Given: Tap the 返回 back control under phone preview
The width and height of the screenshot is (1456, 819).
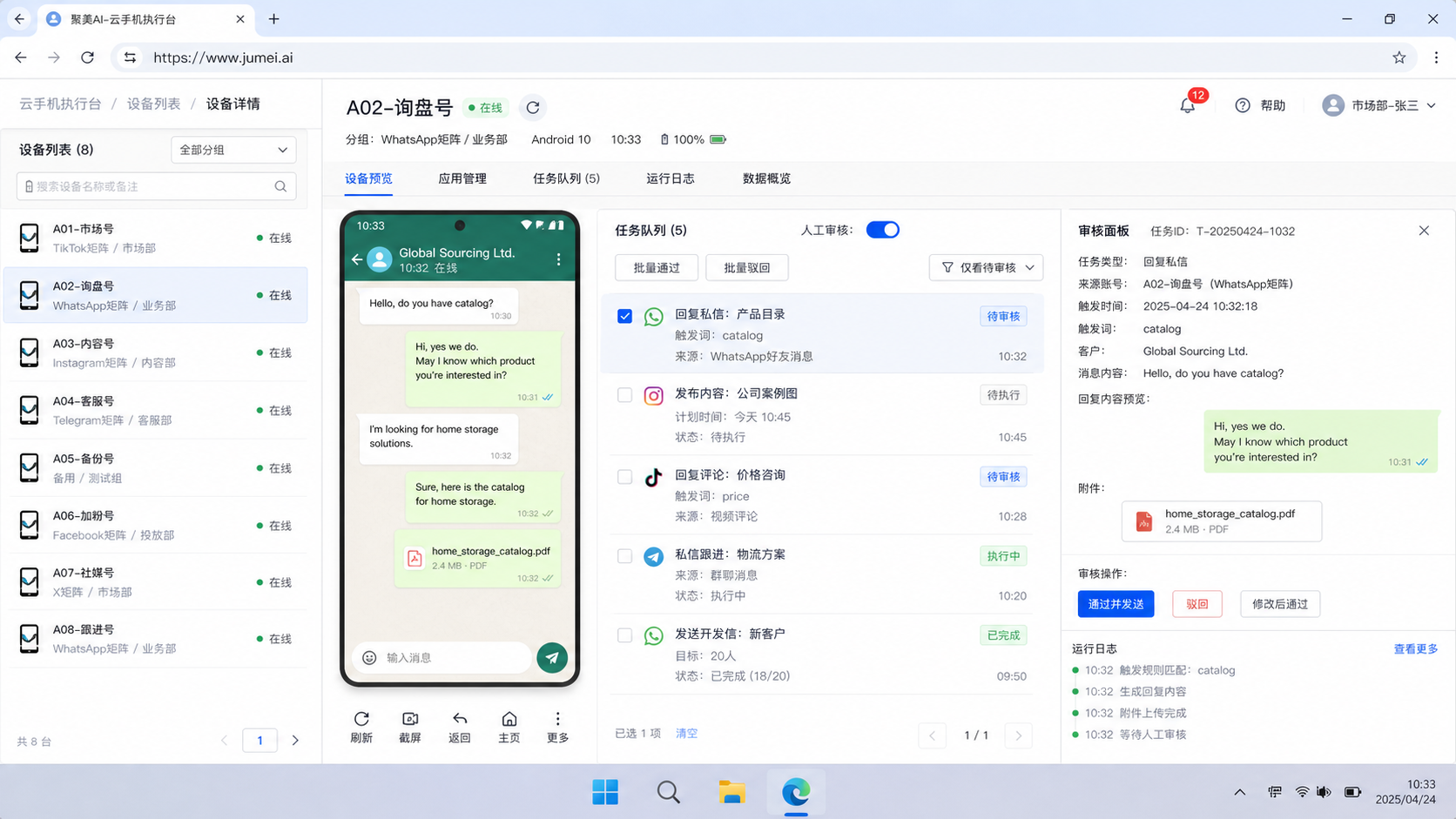Looking at the screenshot, I should (460, 719).
